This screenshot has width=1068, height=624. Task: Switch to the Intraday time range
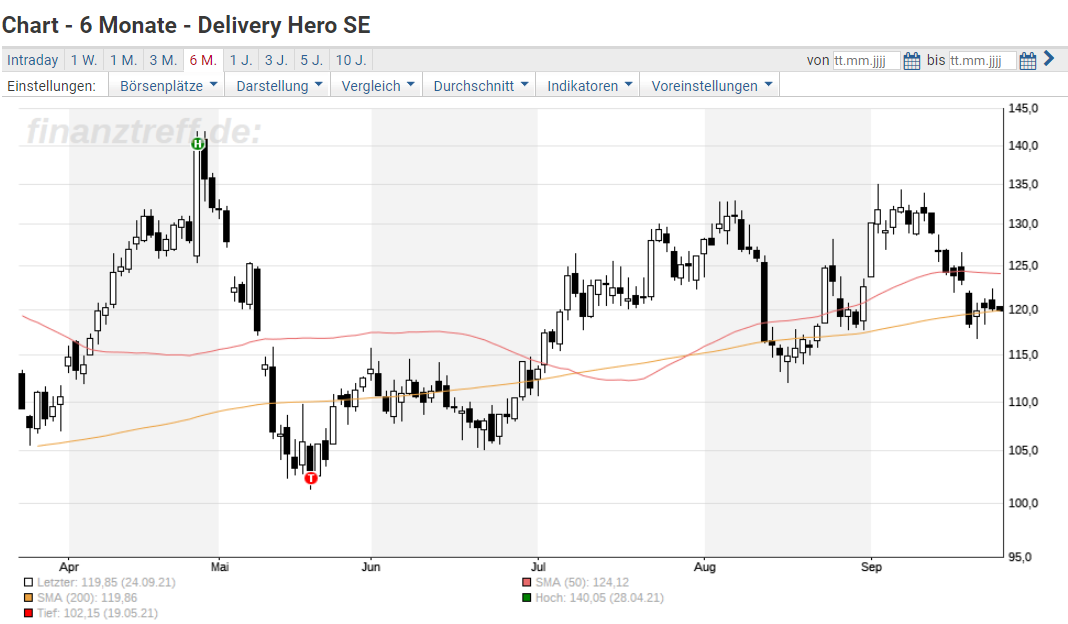click(x=33, y=60)
